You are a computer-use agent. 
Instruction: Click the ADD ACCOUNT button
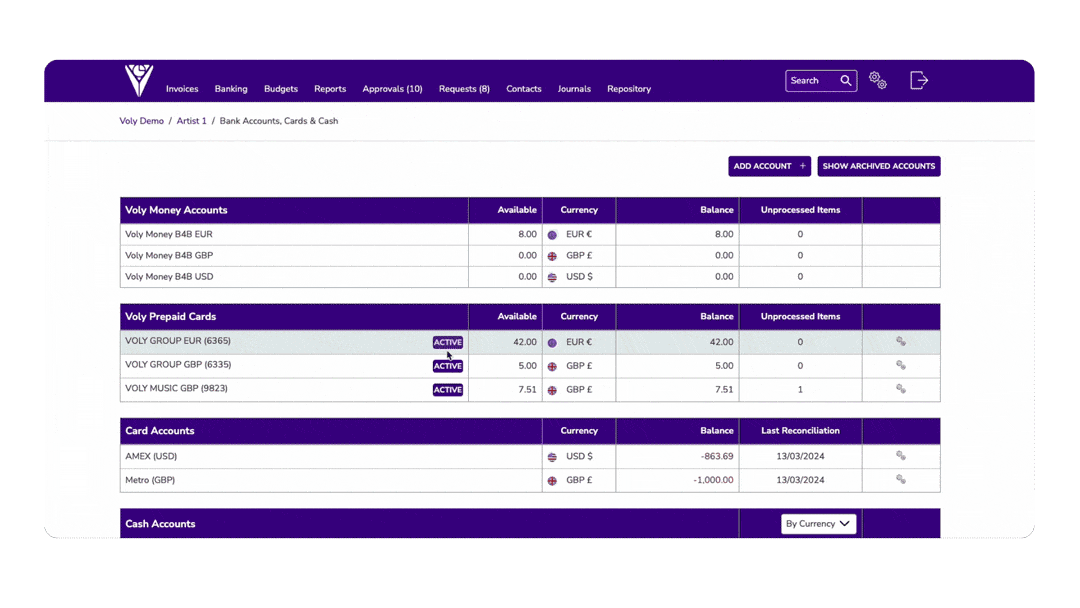tap(769, 166)
